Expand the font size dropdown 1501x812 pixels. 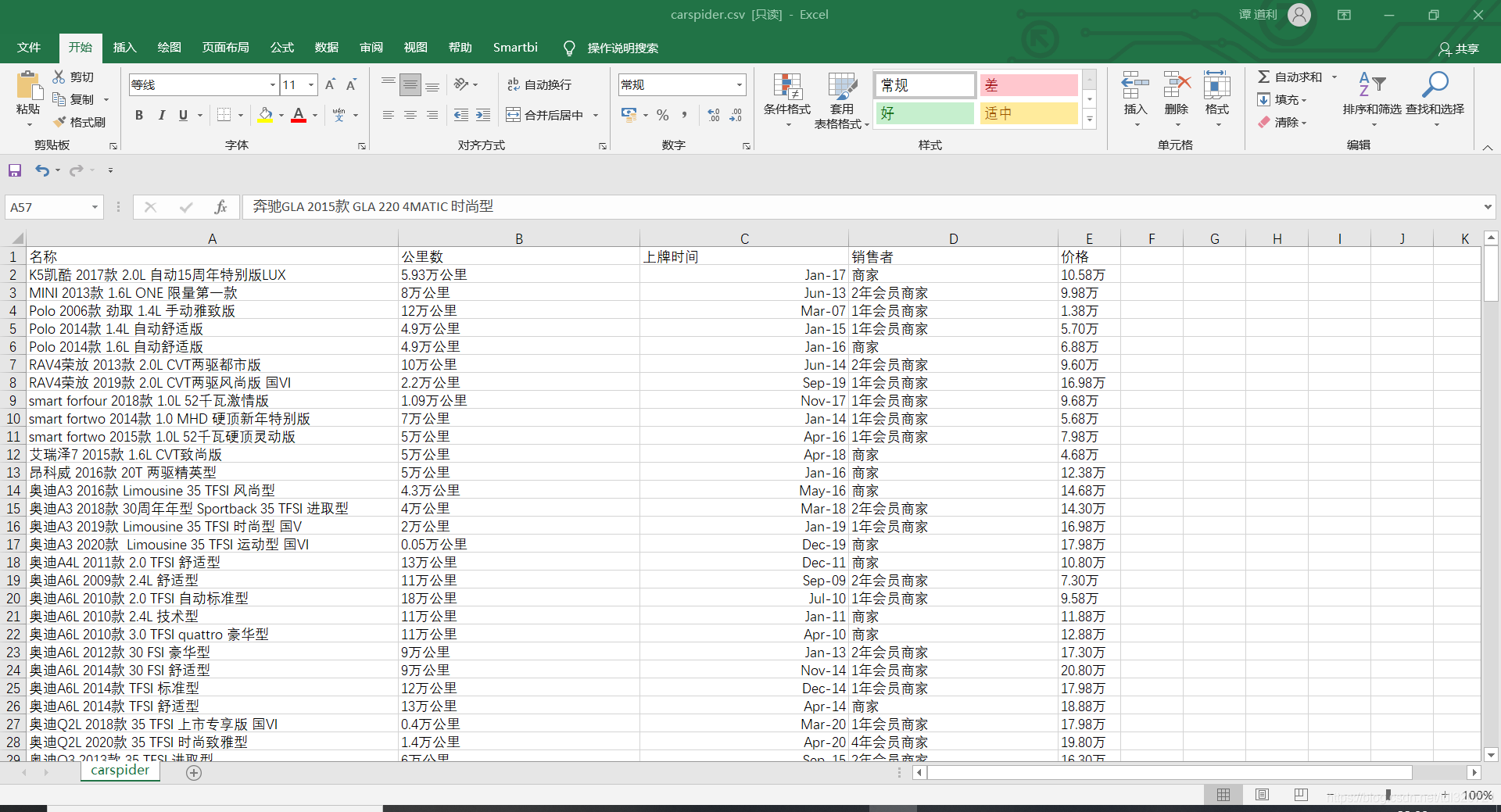pos(311,84)
